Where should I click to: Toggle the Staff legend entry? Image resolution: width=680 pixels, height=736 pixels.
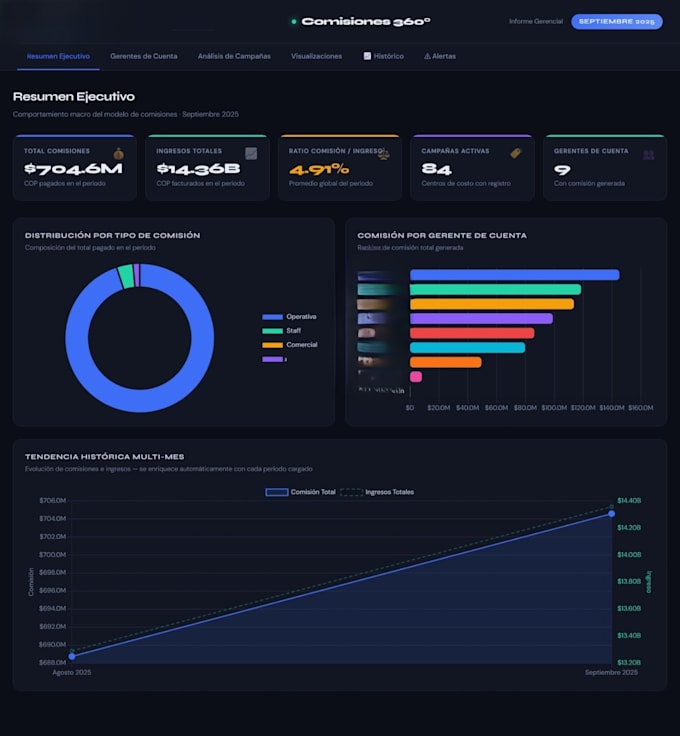(x=282, y=331)
